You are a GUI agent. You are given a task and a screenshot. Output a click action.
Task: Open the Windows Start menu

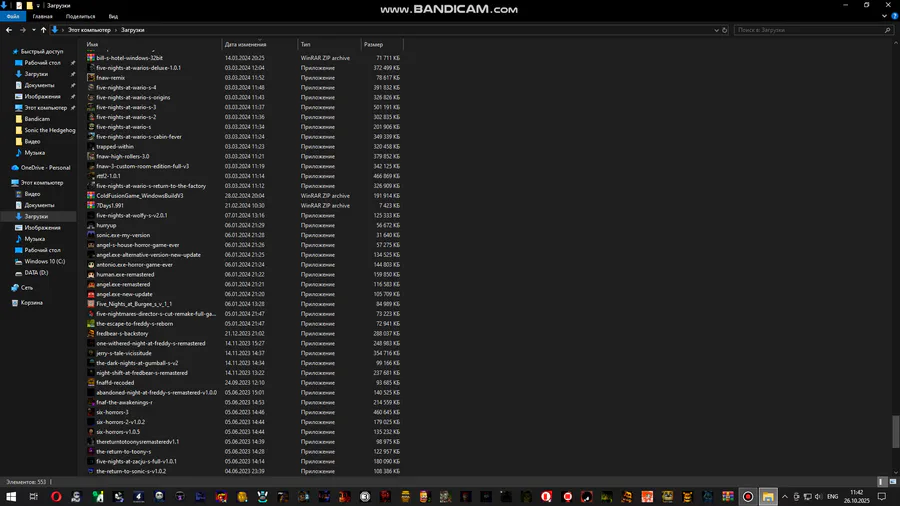click(11, 497)
